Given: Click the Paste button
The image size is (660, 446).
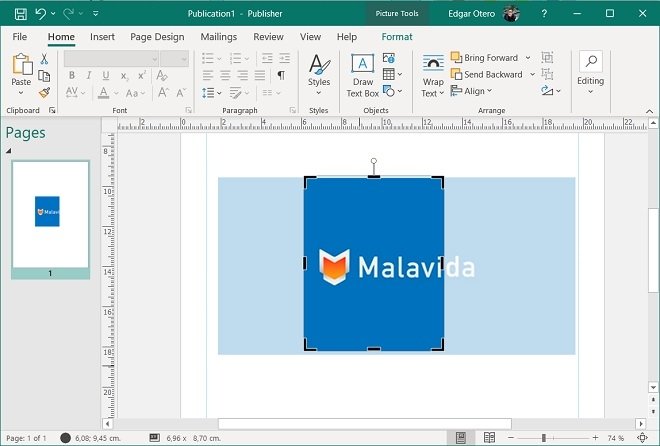Looking at the screenshot, I should point(21,69).
